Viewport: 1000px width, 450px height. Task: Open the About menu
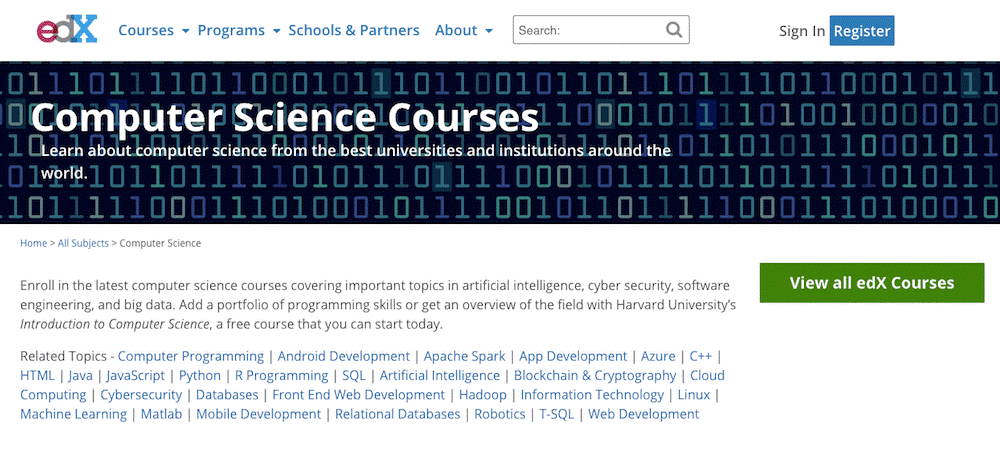pos(456,30)
